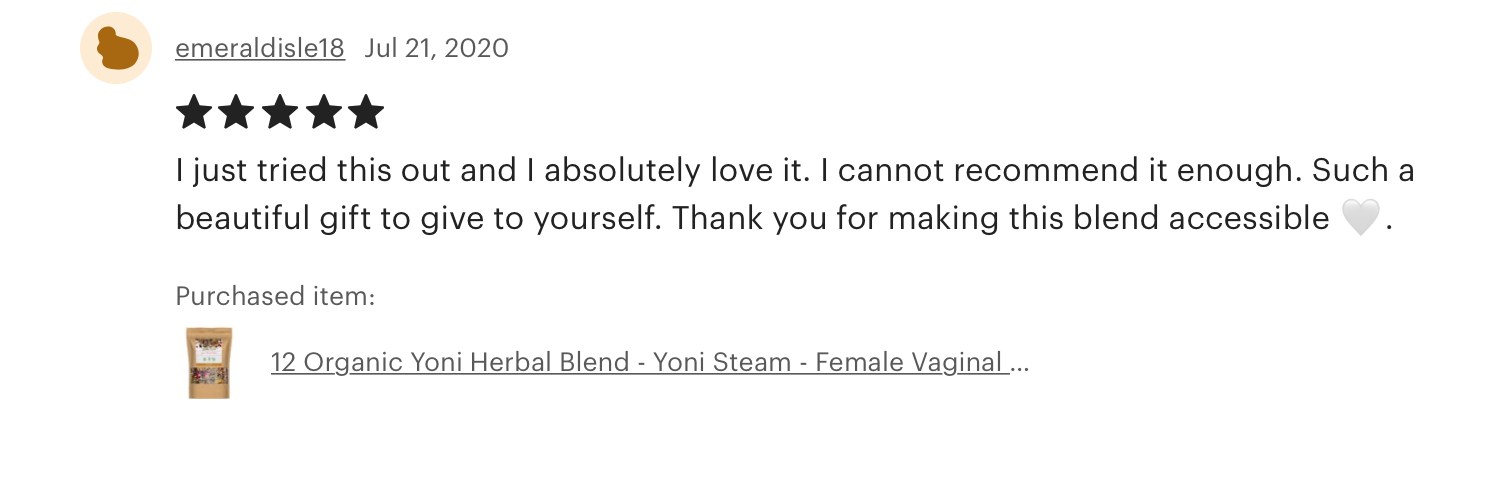This screenshot has height=482, width=1510.
Task: Click the "Purchased item:" label
Action: pyautogui.click(x=275, y=296)
